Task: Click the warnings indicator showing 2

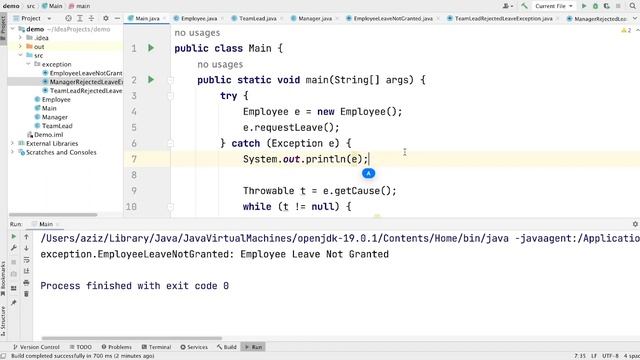Action: point(626,30)
